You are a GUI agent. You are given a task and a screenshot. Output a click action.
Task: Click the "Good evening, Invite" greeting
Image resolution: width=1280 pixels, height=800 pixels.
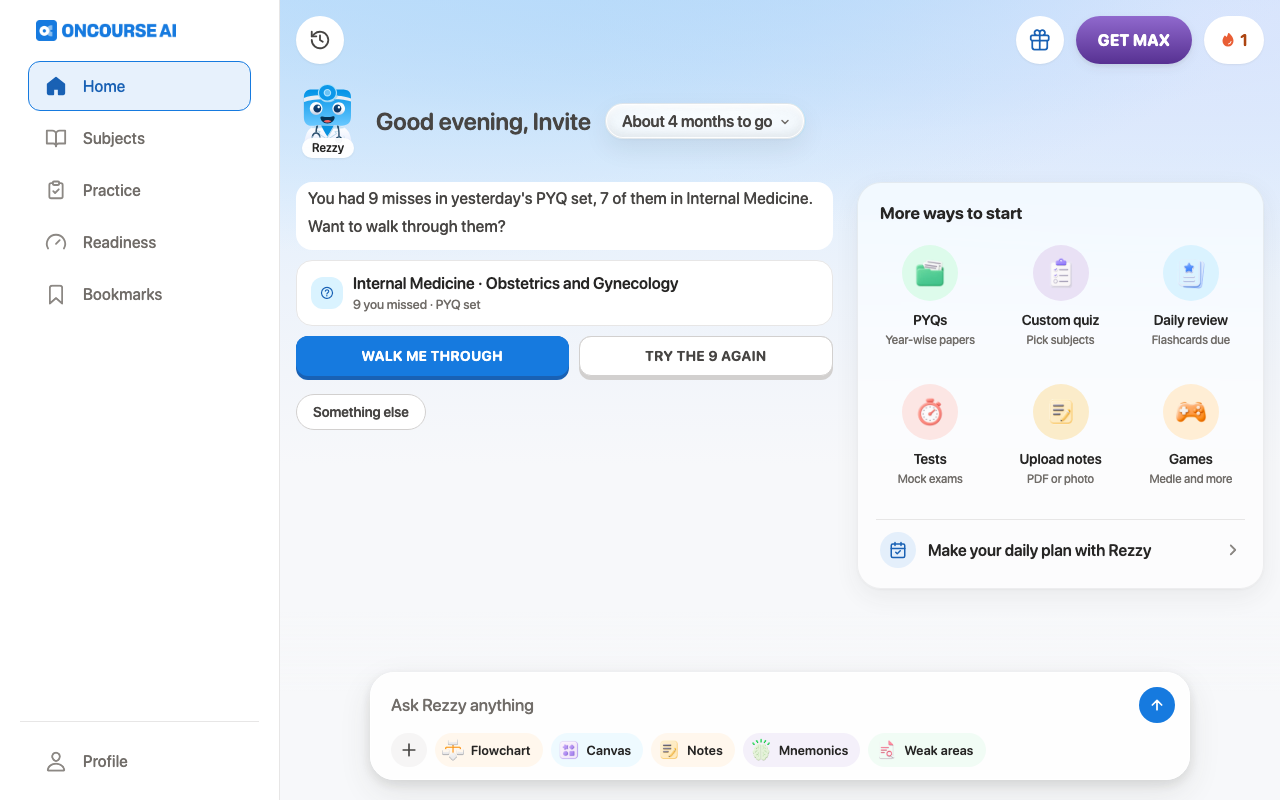(483, 122)
